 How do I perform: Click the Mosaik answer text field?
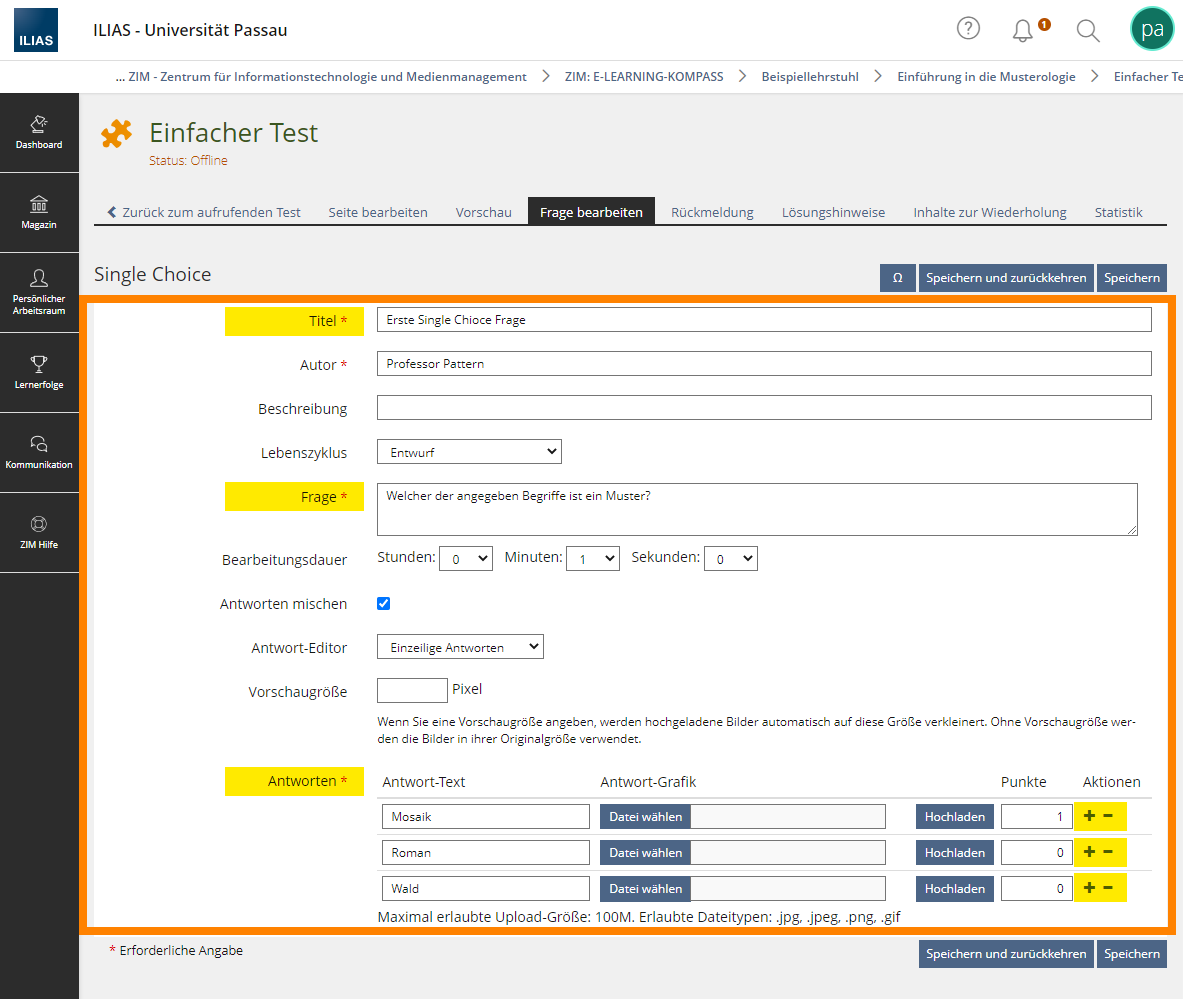tap(486, 816)
